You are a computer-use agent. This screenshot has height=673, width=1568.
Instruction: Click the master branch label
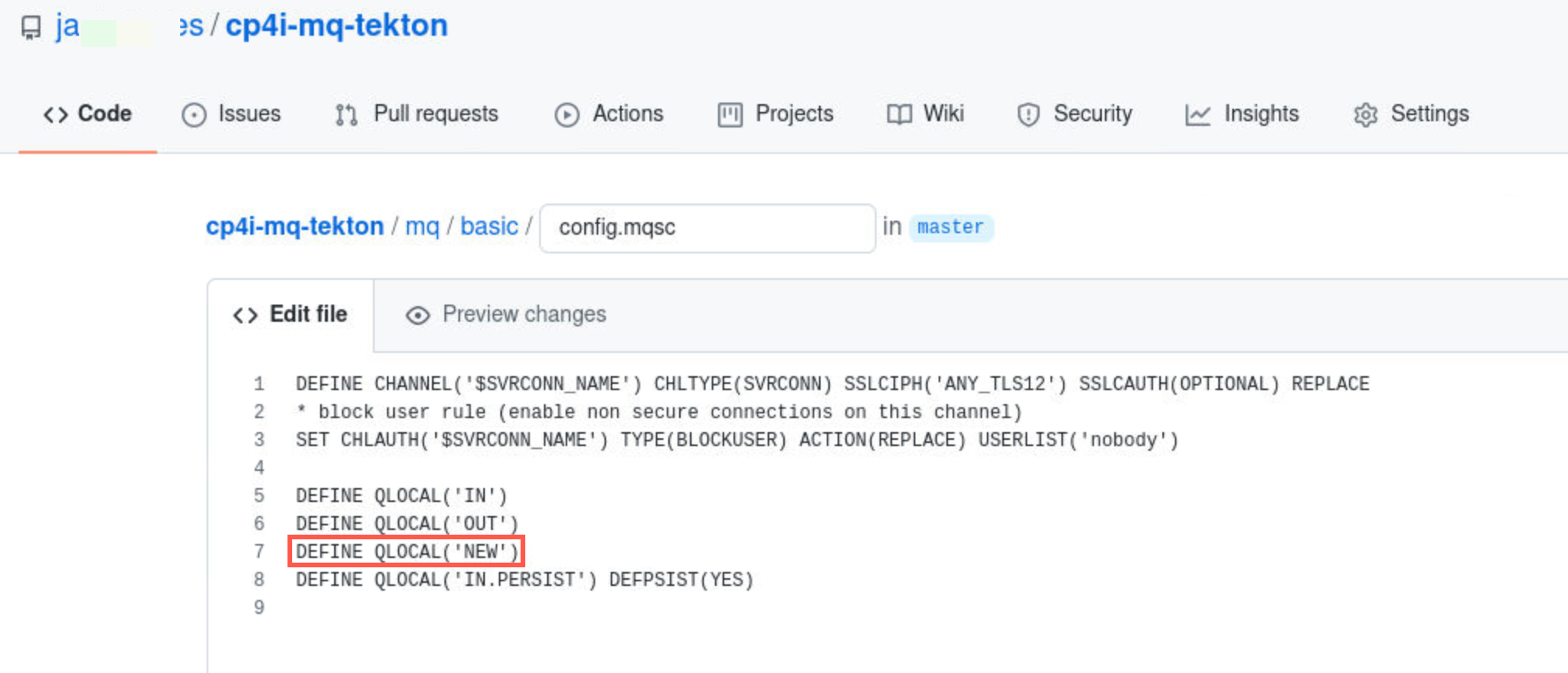[x=950, y=227]
